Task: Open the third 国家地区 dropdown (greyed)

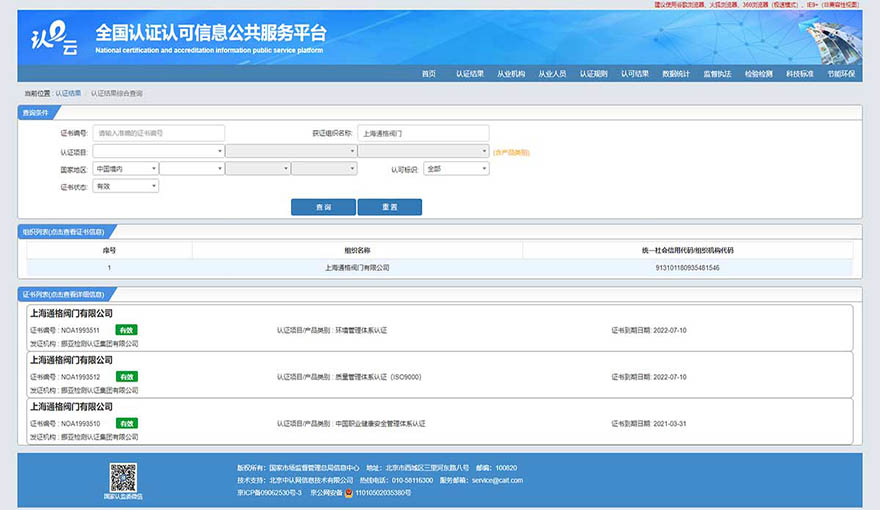Action: (x=258, y=168)
